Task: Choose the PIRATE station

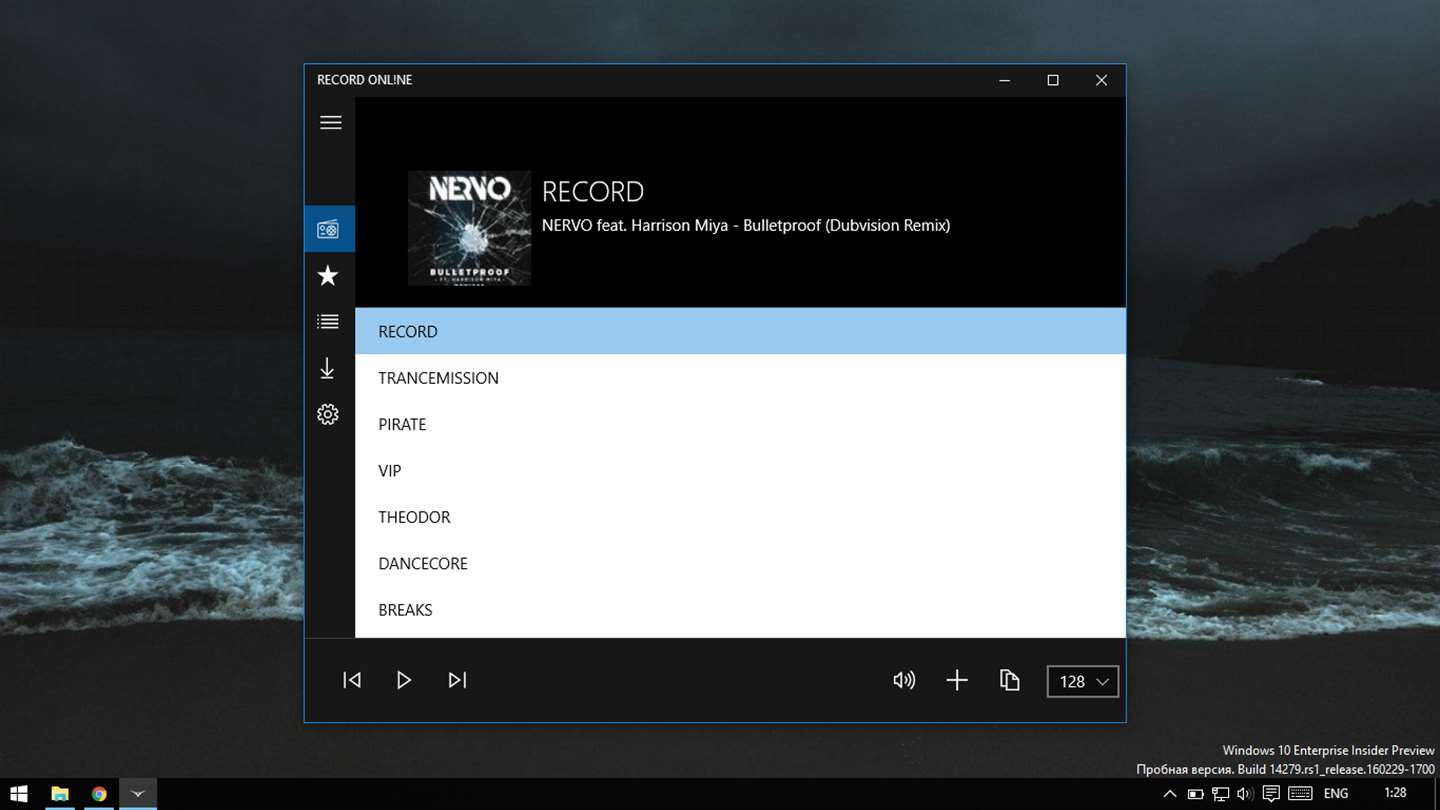Action: coord(740,424)
